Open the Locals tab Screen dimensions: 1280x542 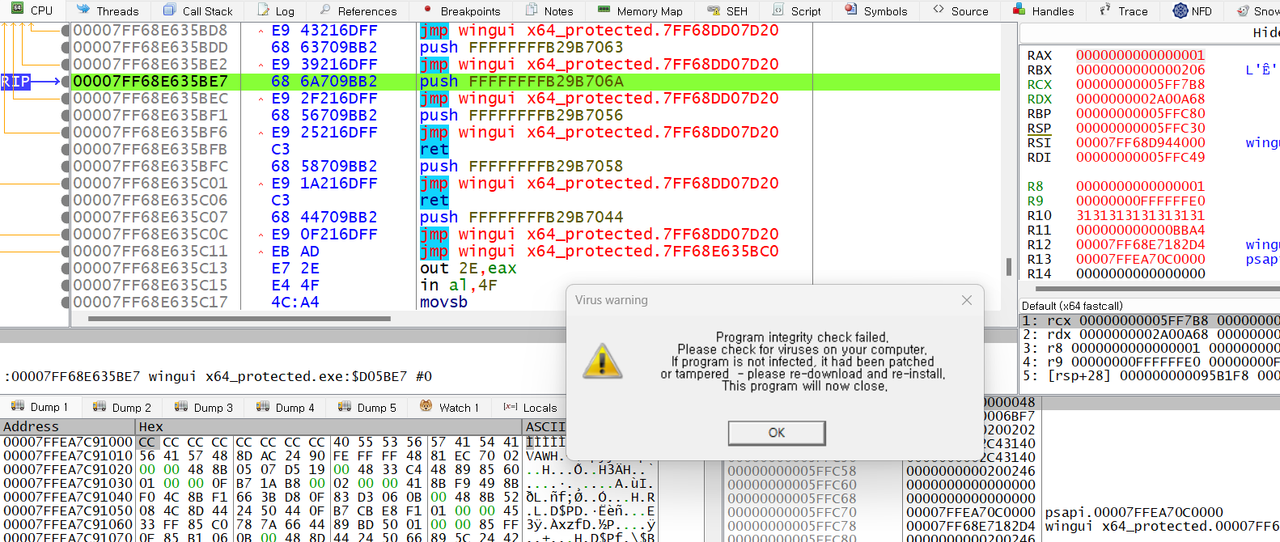pos(530,407)
